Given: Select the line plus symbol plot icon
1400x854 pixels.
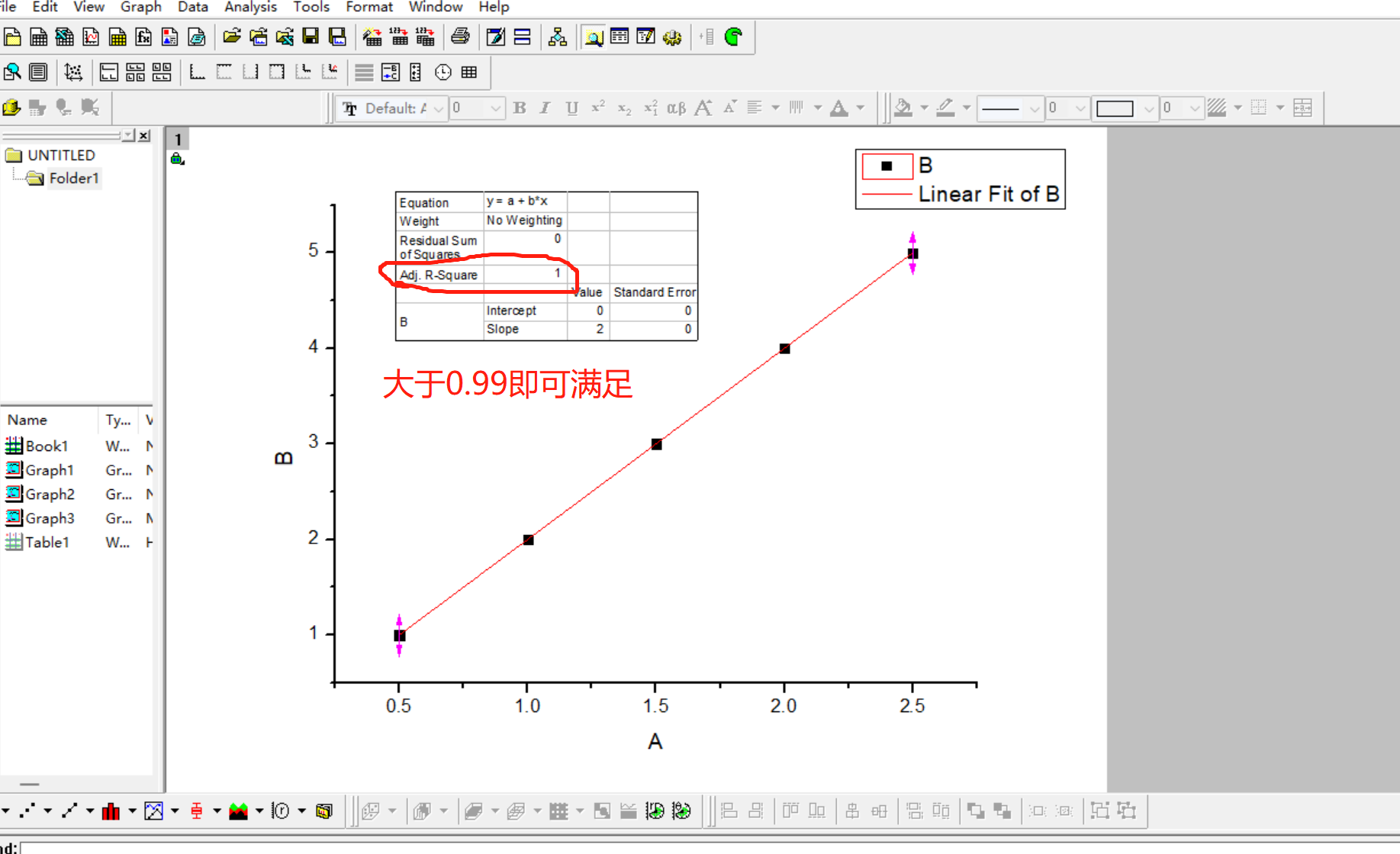Looking at the screenshot, I should [x=69, y=811].
